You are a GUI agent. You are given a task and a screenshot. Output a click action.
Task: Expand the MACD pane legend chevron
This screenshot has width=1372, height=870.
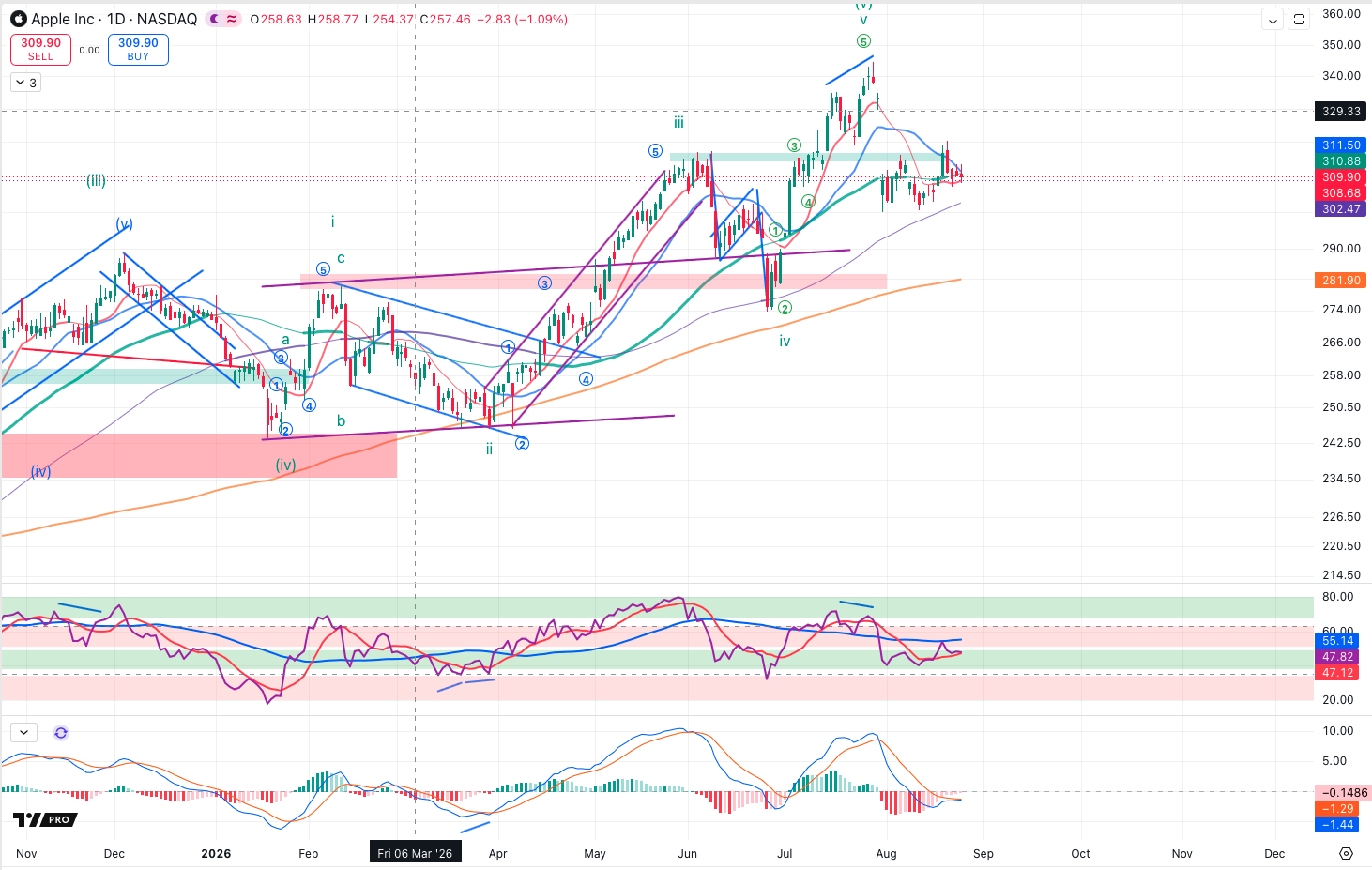tap(23, 732)
